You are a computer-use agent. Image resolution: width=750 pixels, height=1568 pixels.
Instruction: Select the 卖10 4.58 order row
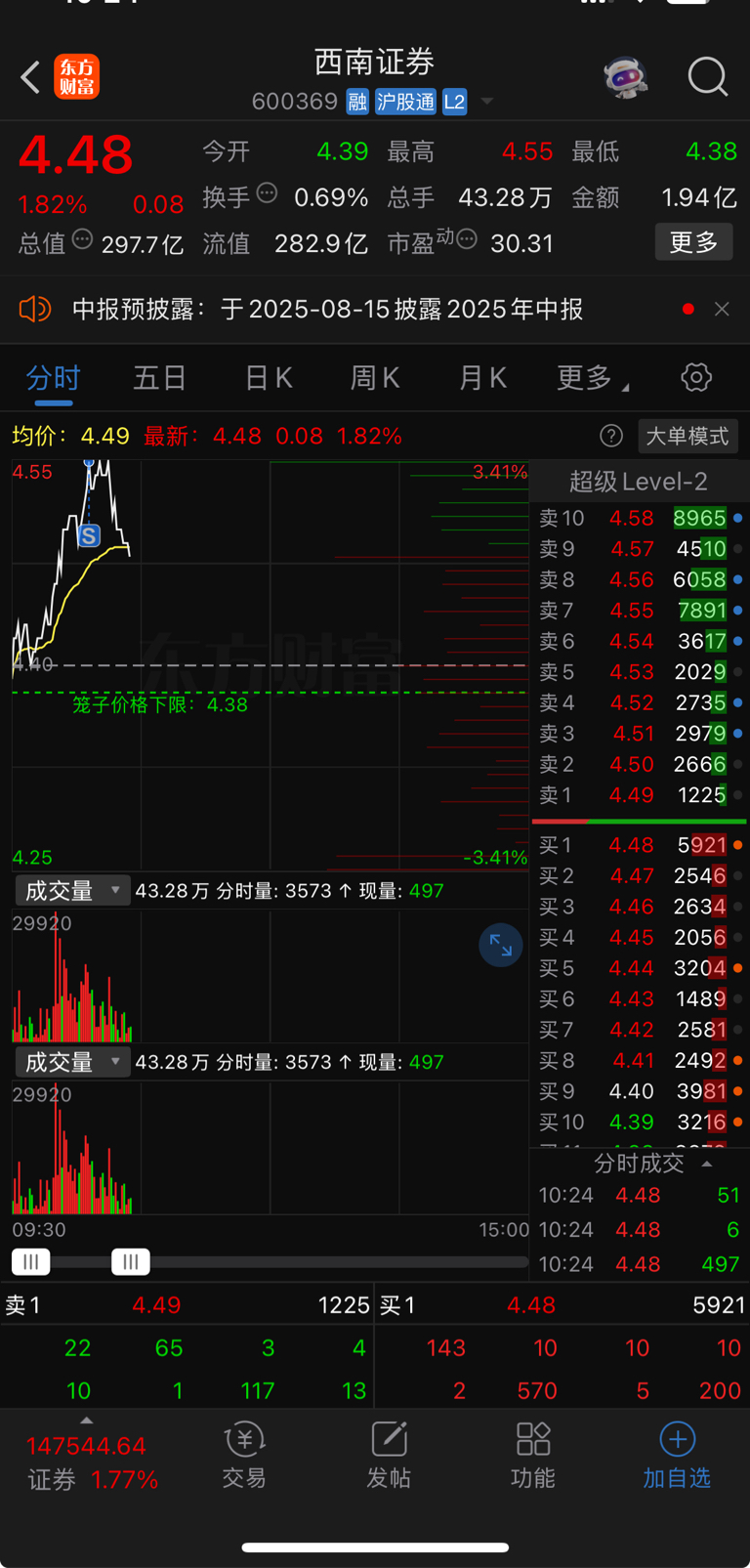coord(641,518)
